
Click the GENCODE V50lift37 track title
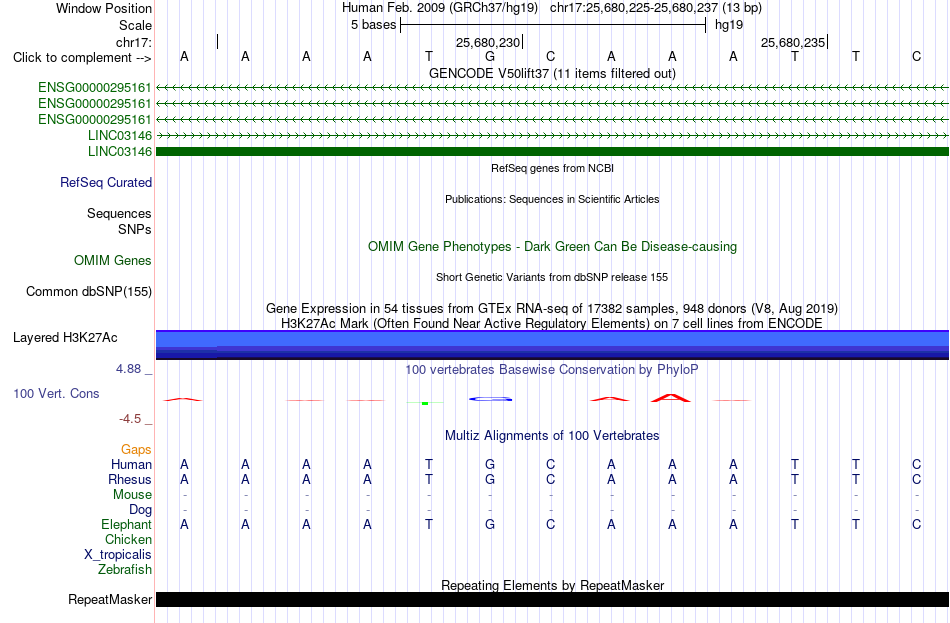click(x=552, y=73)
